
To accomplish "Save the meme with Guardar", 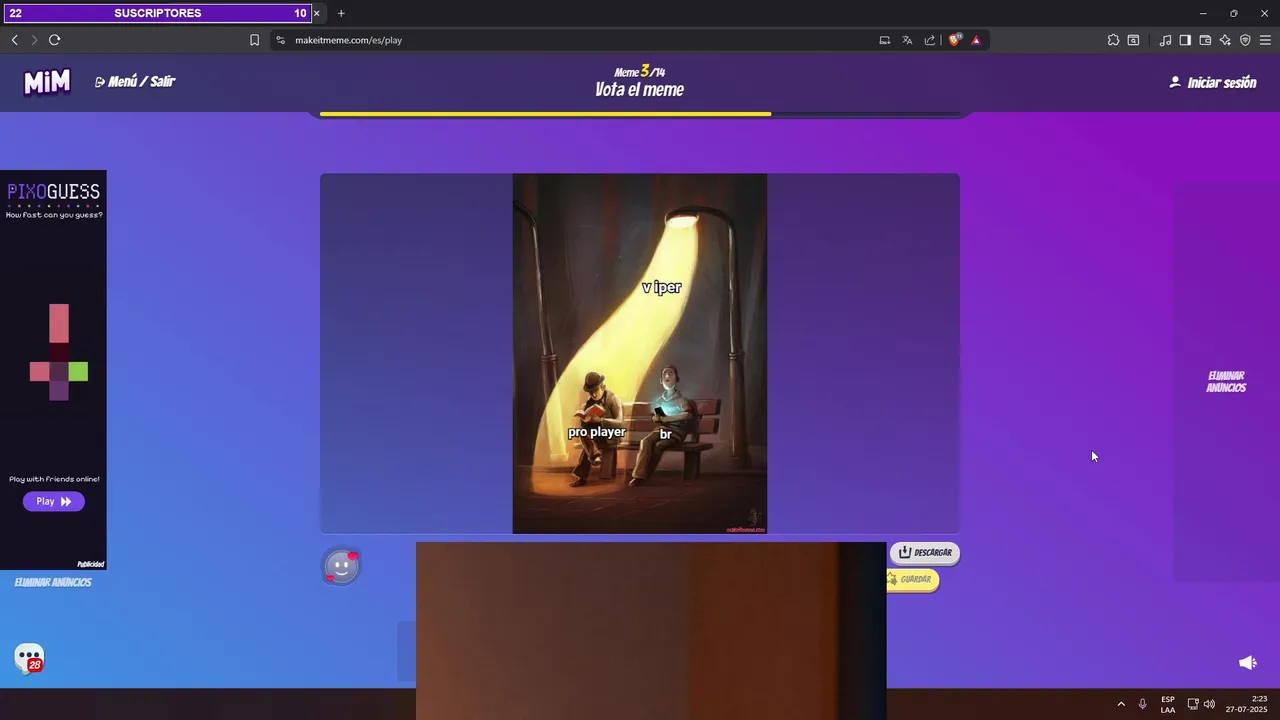I will [x=912, y=580].
